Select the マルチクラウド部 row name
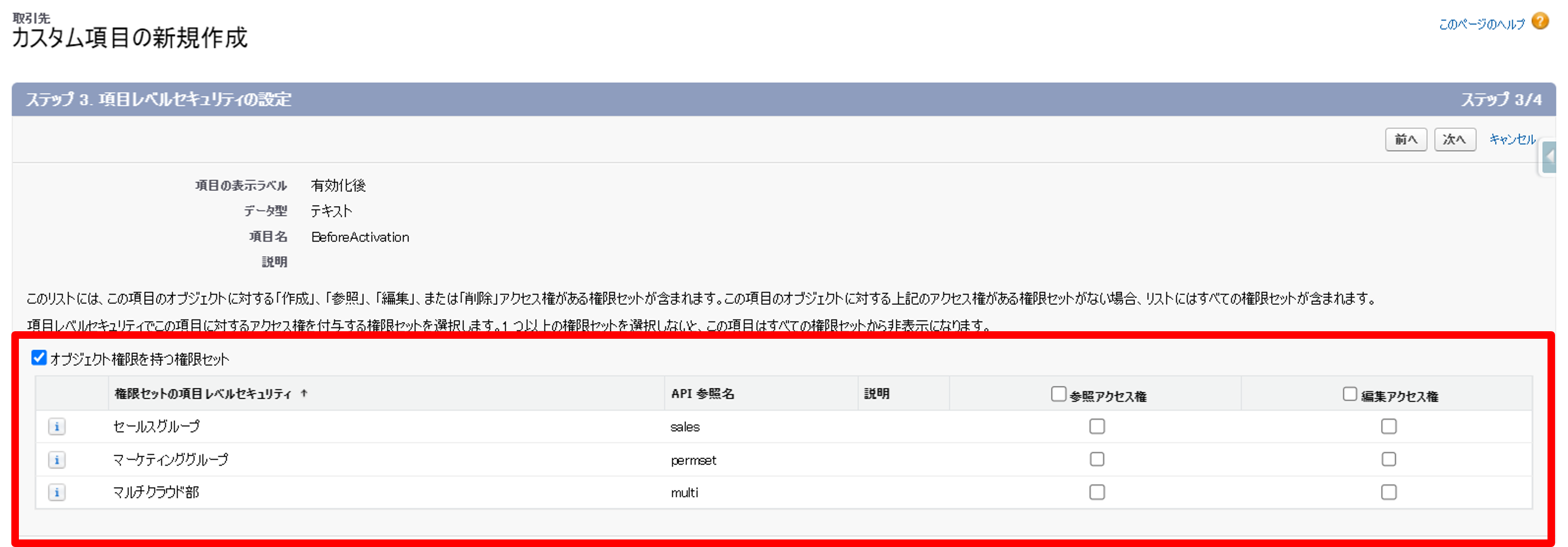 coord(156,492)
